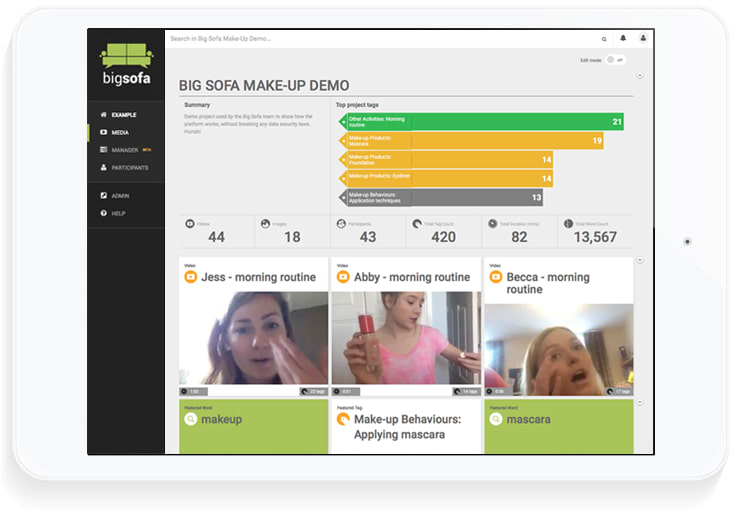Click the Total Word Count icon
The height and width of the screenshot is (512, 743).
coord(569,224)
